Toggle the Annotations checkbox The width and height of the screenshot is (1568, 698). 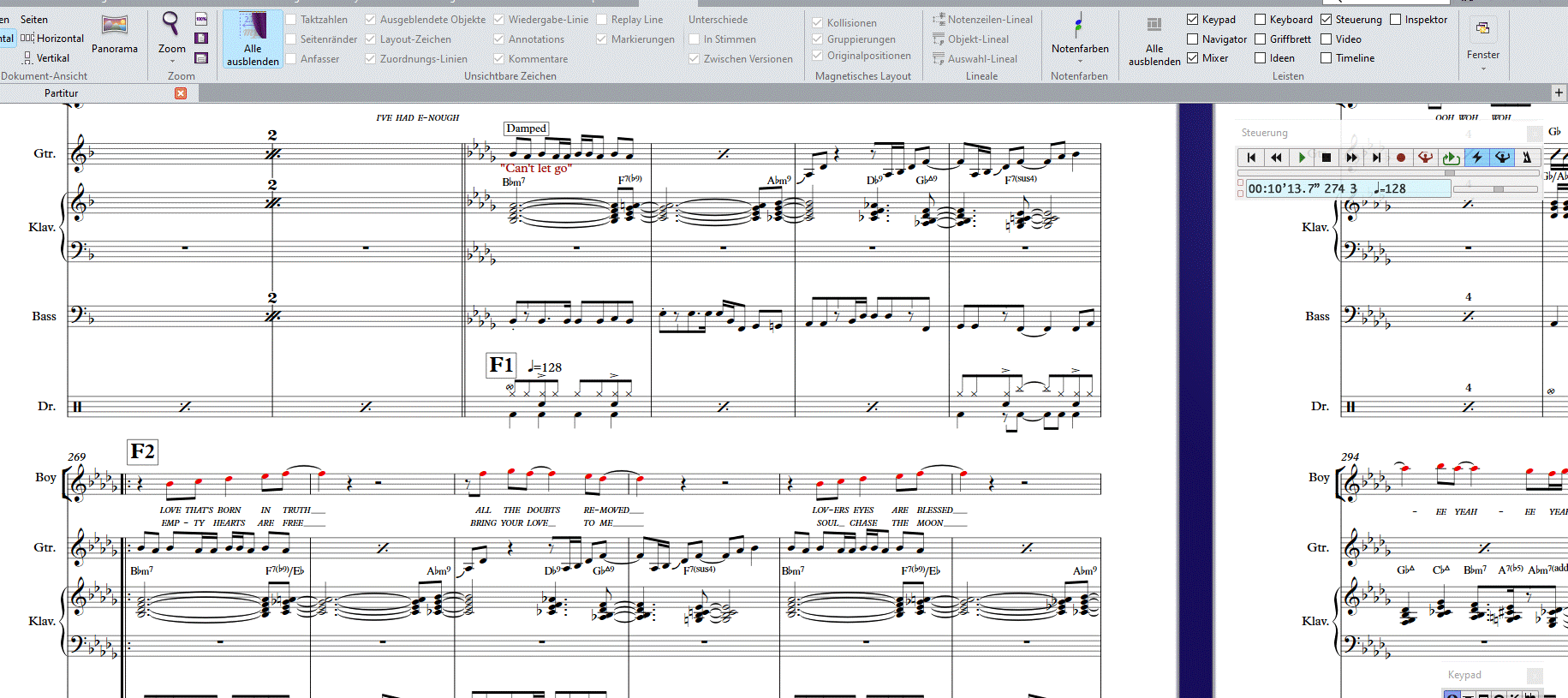click(x=498, y=39)
